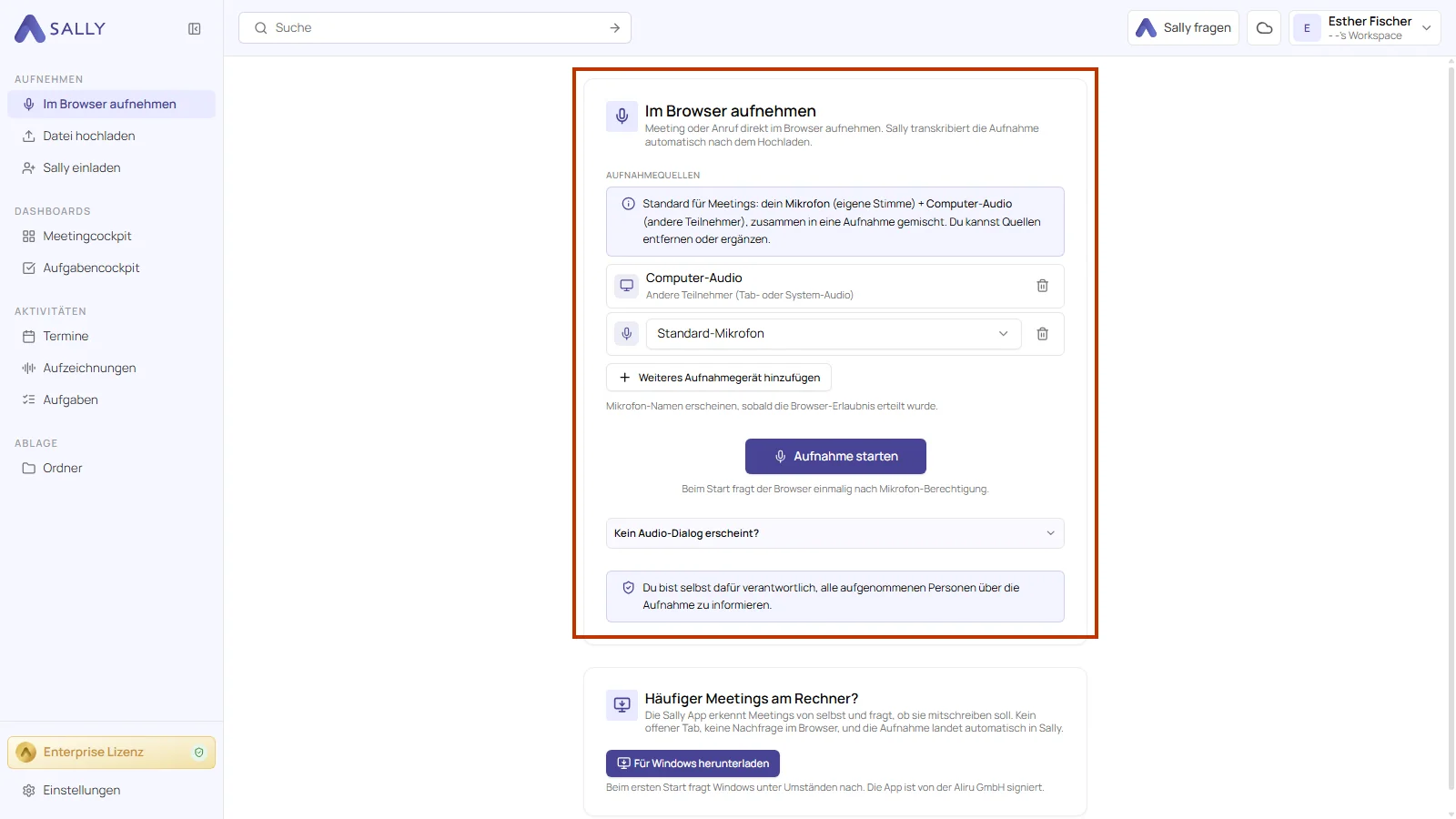Open Aufgaben list

point(111,399)
